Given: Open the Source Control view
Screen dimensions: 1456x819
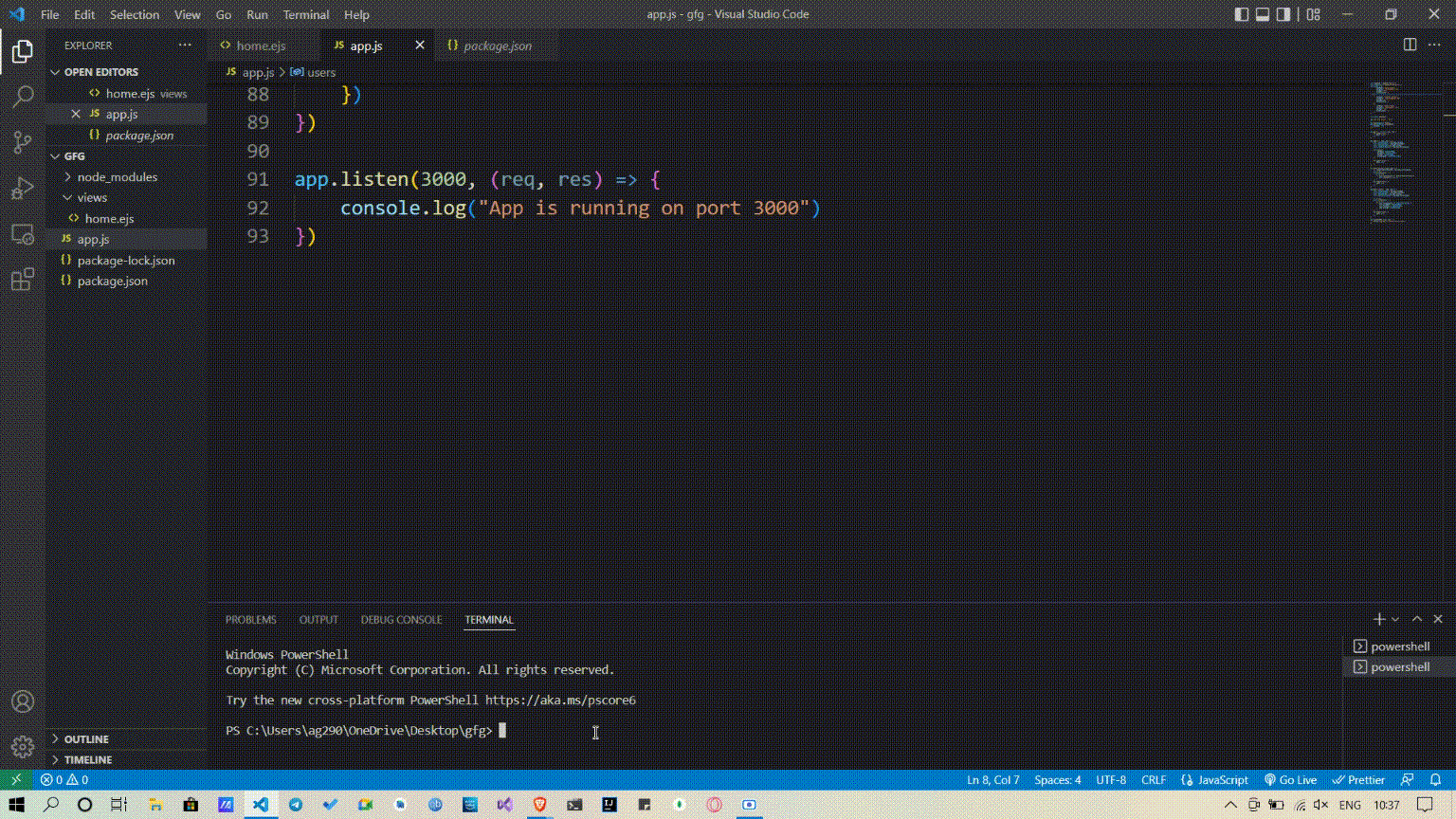Looking at the screenshot, I should tap(23, 142).
